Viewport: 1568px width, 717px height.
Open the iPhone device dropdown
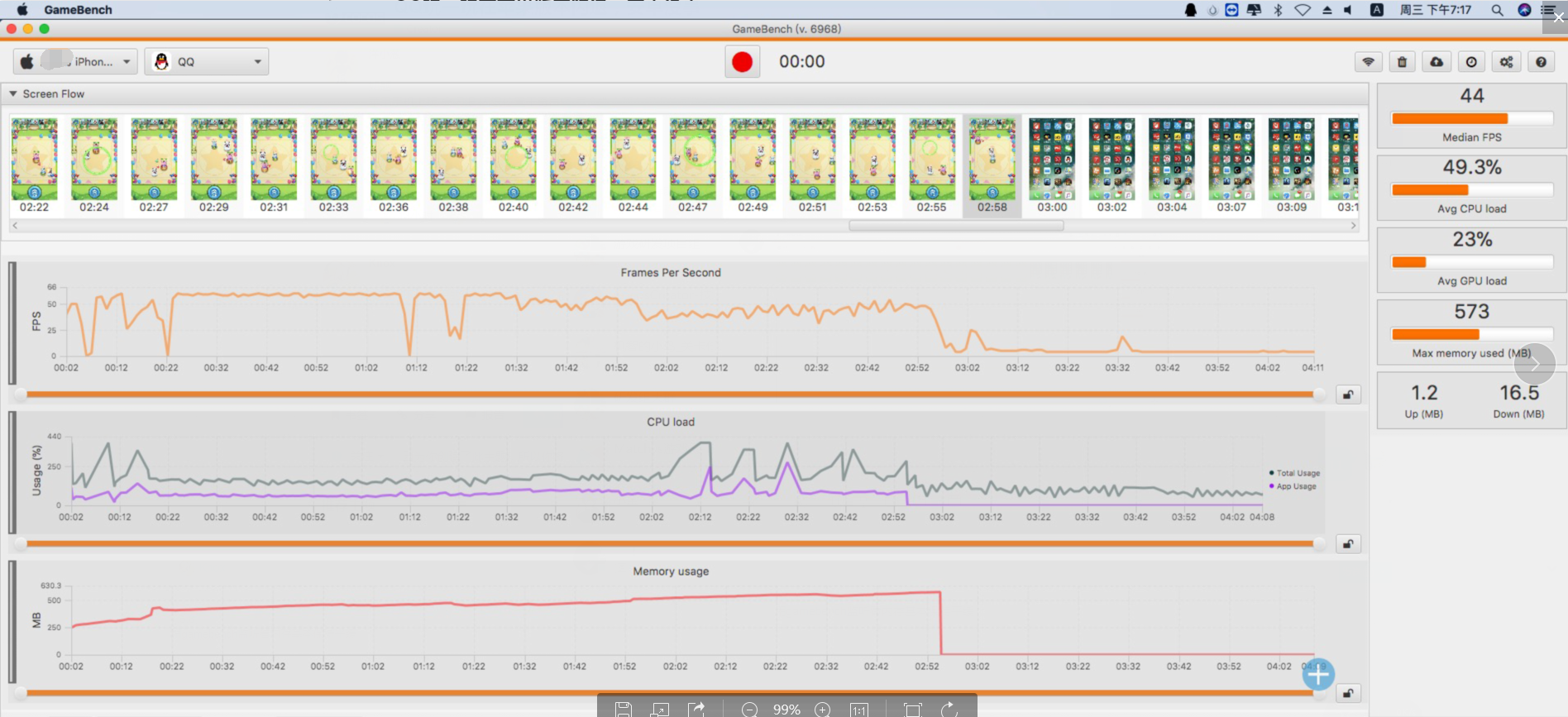(75, 62)
